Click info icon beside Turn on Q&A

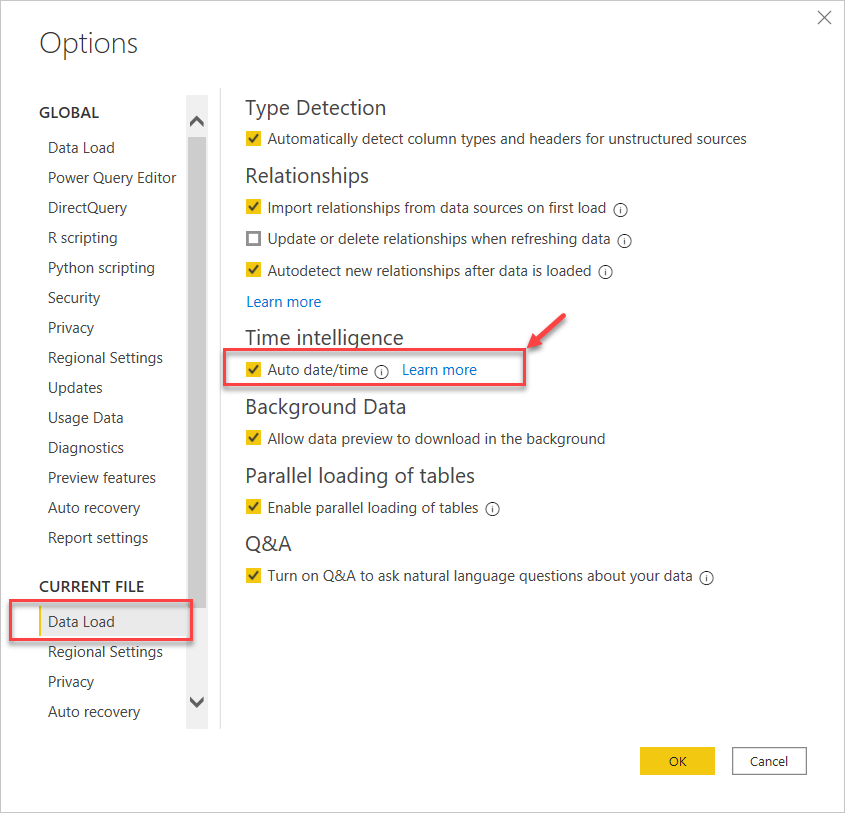tap(706, 578)
